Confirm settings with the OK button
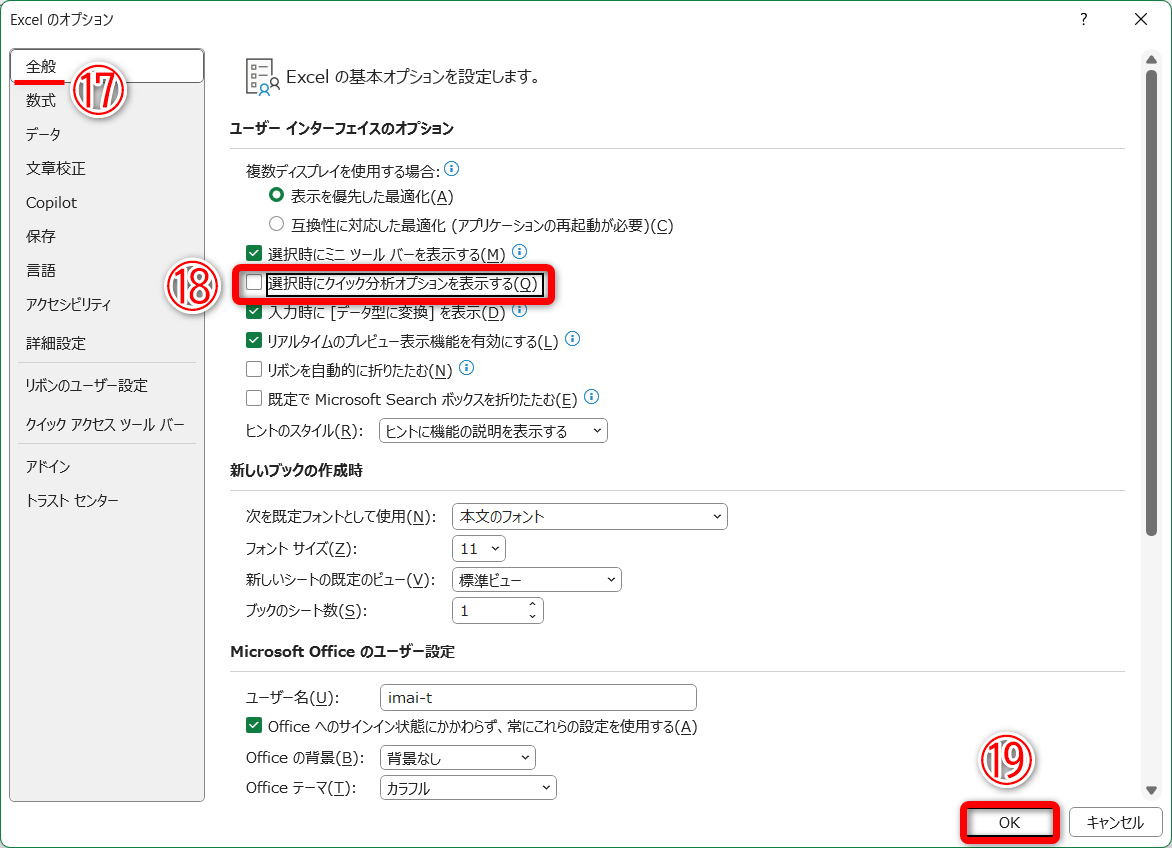Screen dimensions: 1172x848 click(x=1009, y=822)
